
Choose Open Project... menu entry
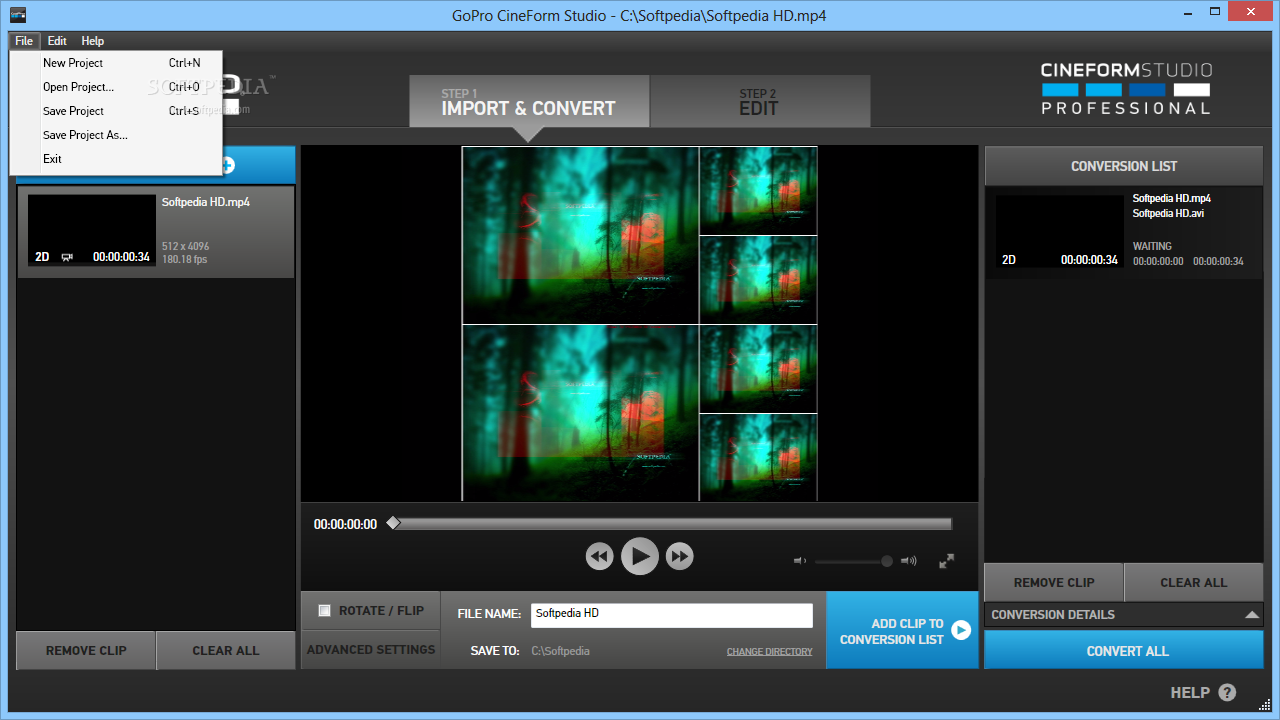pyautogui.click(x=116, y=87)
